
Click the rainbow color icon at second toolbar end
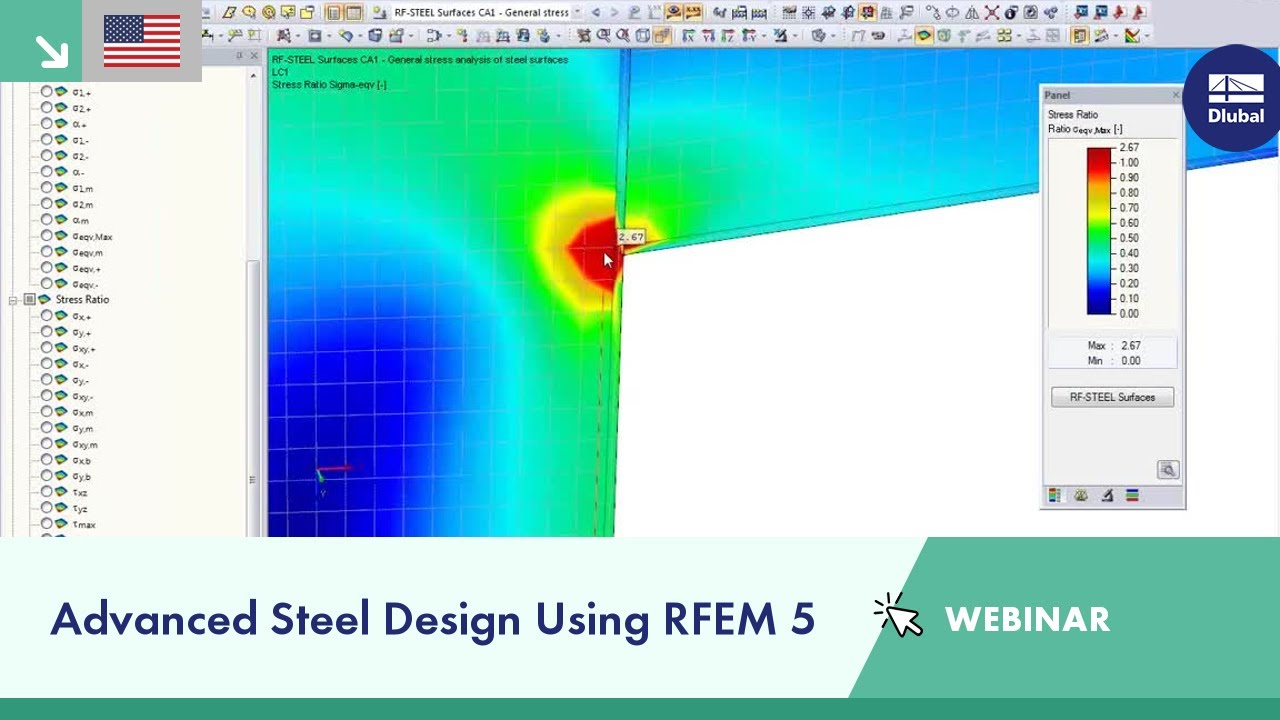click(1132, 35)
